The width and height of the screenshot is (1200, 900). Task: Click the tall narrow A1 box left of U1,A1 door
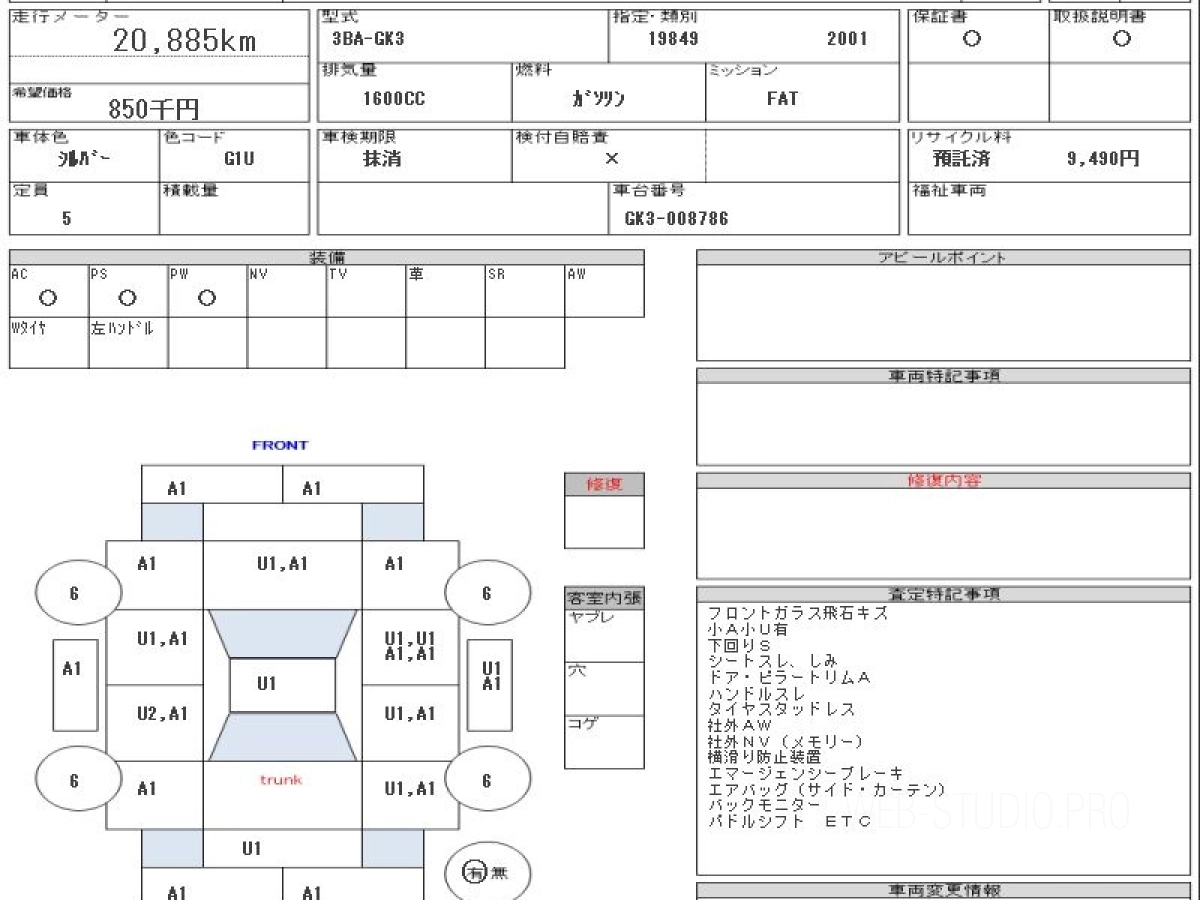pos(74,684)
